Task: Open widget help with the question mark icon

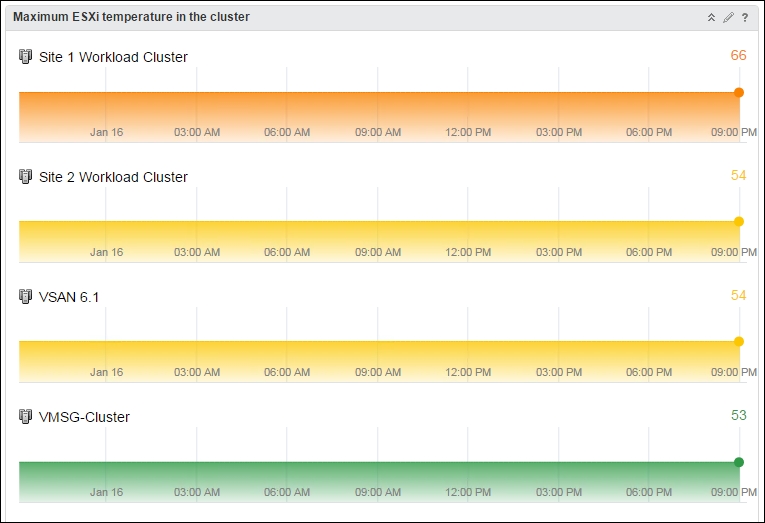Action: click(x=745, y=18)
